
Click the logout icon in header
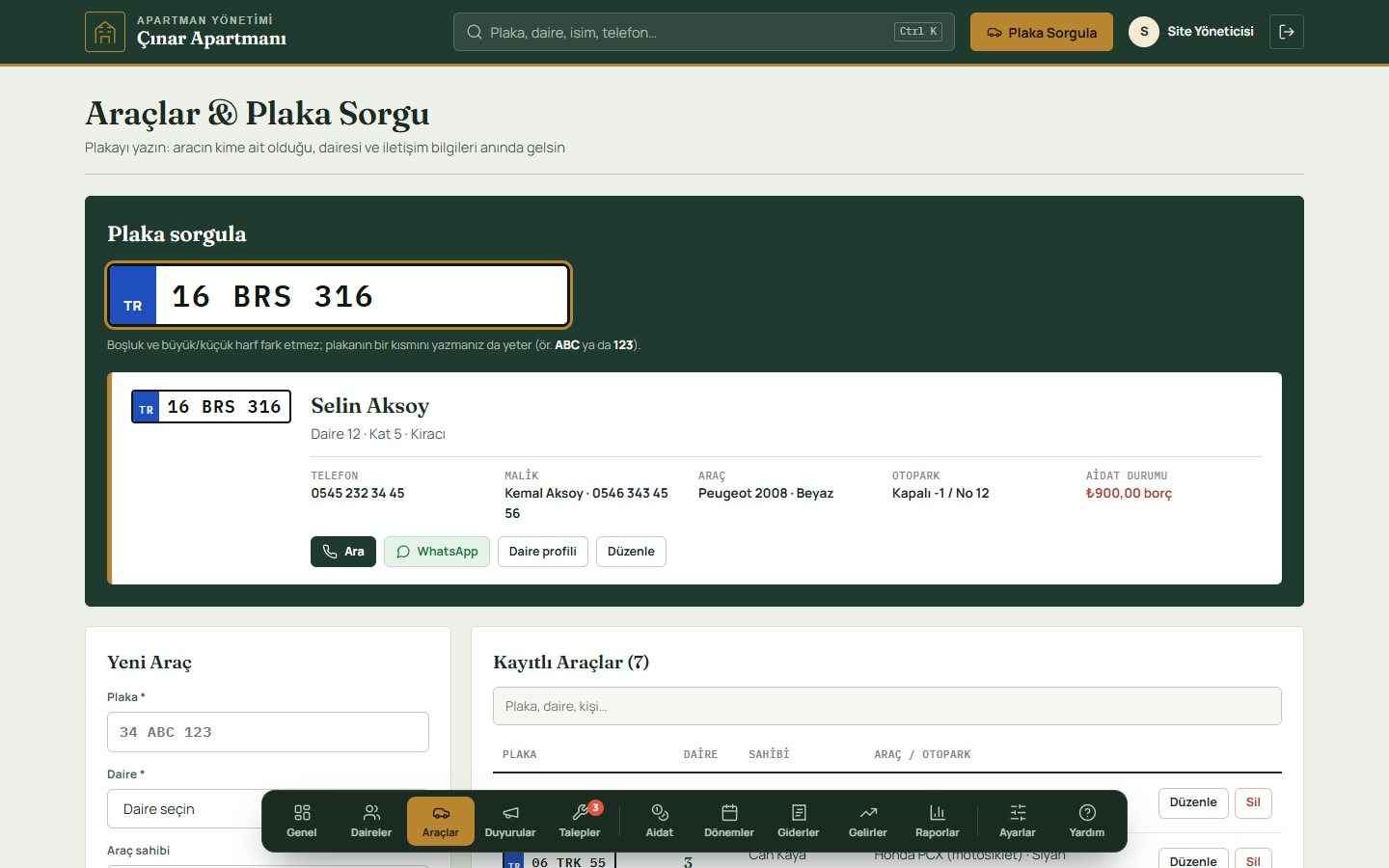click(x=1287, y=32)
